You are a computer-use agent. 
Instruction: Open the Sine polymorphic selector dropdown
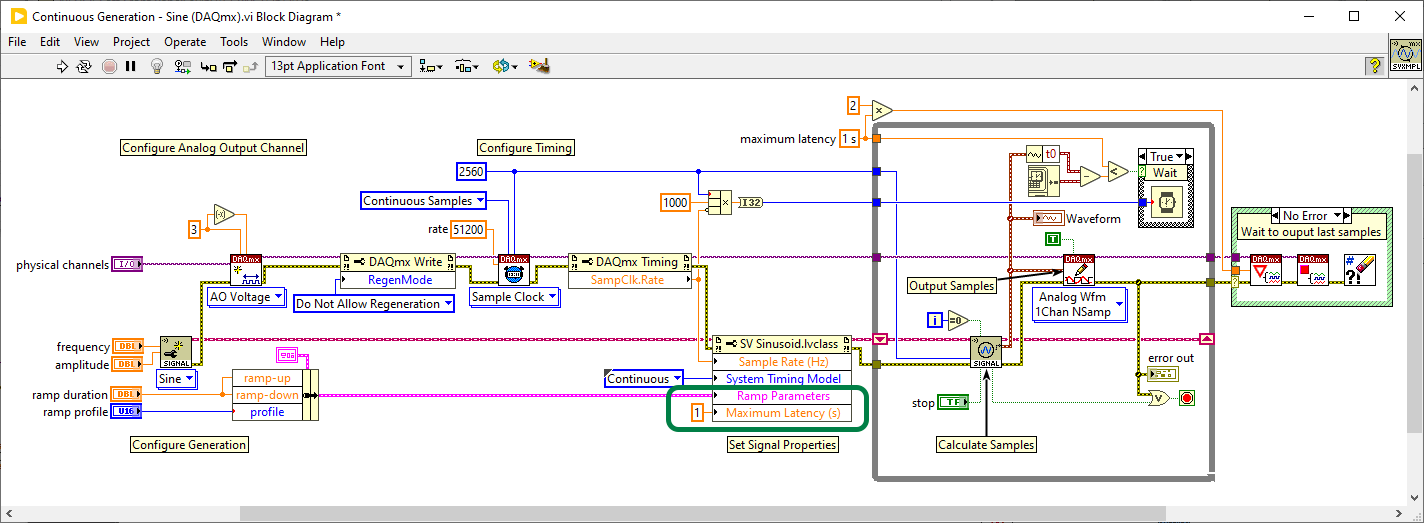pyautogui.click(x=177, y=379)
